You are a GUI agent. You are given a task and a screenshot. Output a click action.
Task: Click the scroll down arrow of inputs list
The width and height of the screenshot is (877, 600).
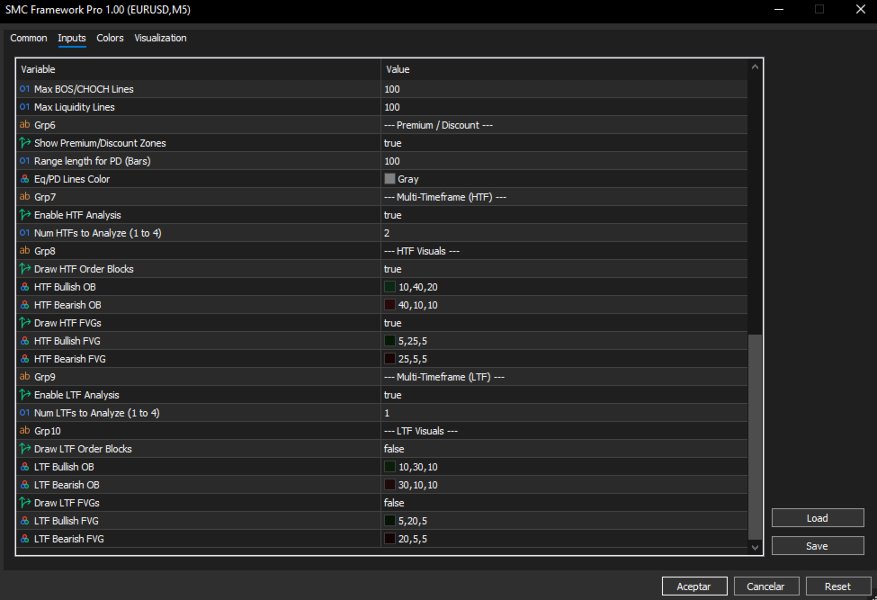[x=755, y=547]
